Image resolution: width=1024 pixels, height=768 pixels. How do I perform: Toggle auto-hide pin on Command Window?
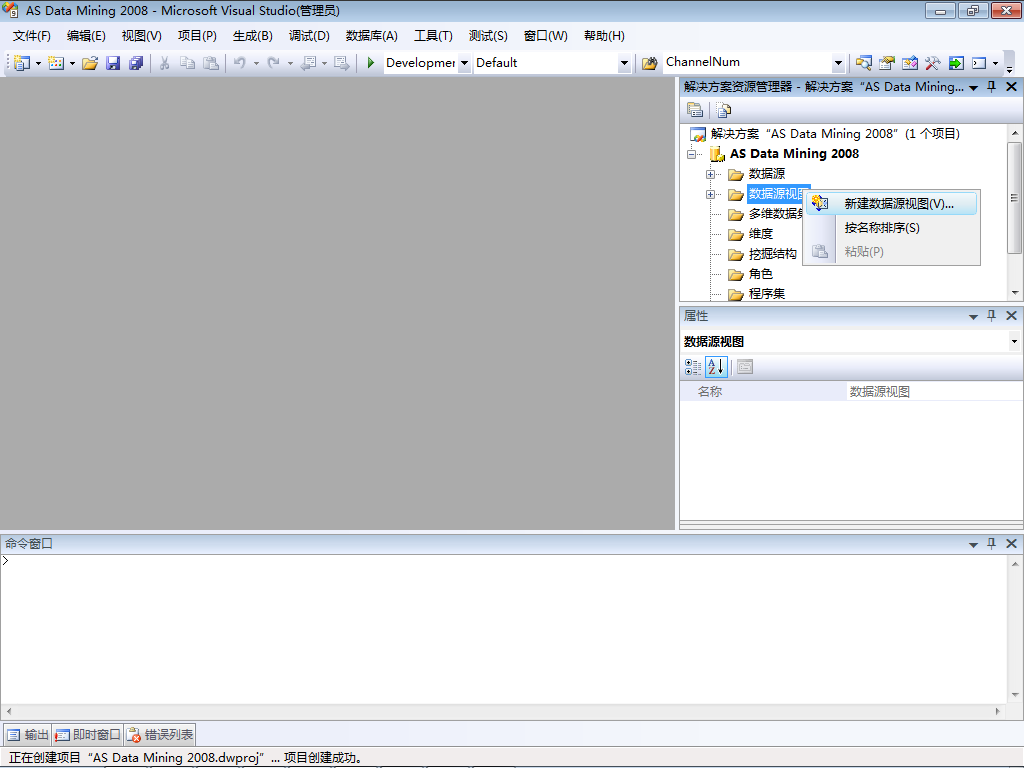[x=991, y=543]
